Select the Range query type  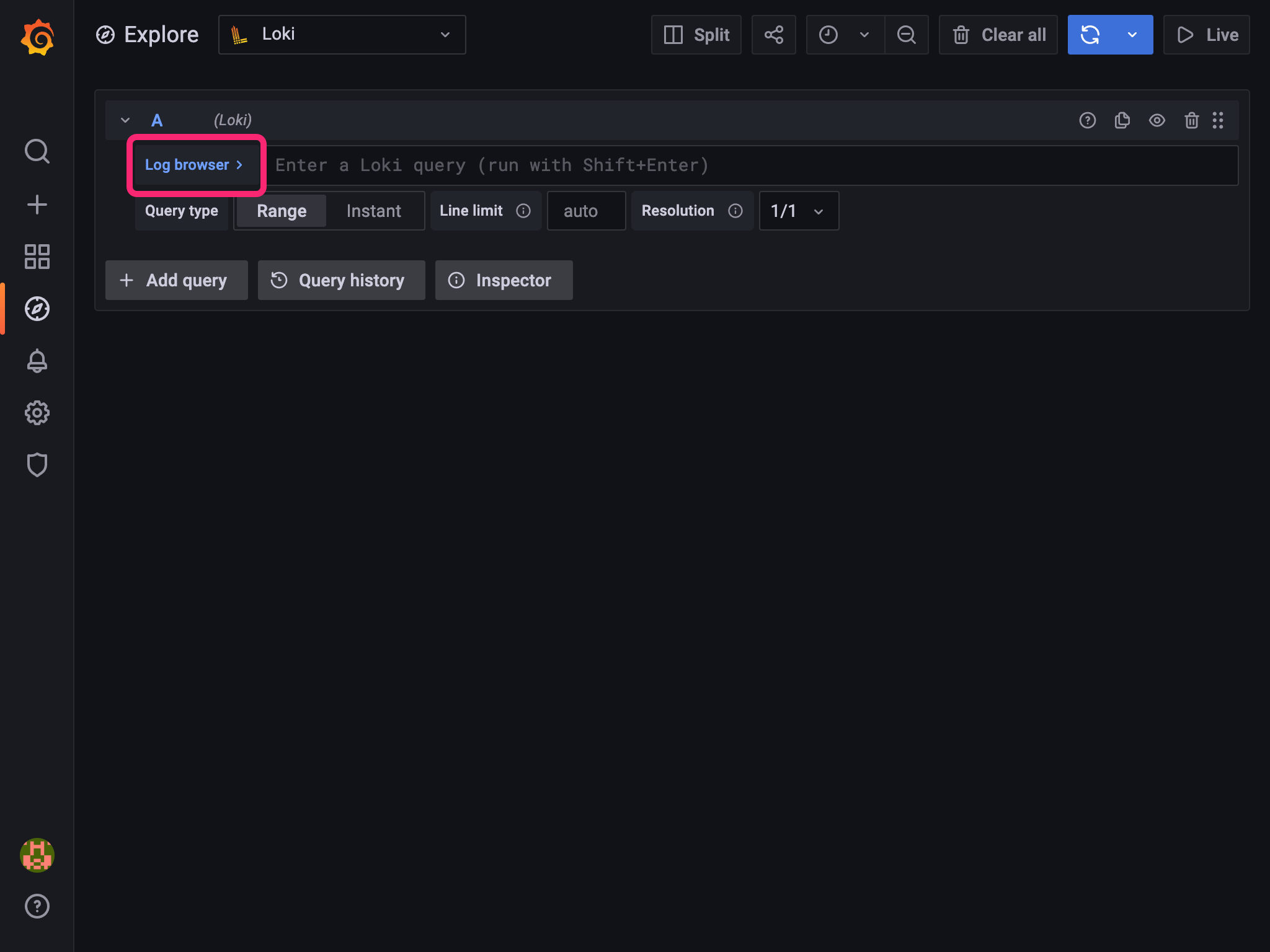[281, 211]
